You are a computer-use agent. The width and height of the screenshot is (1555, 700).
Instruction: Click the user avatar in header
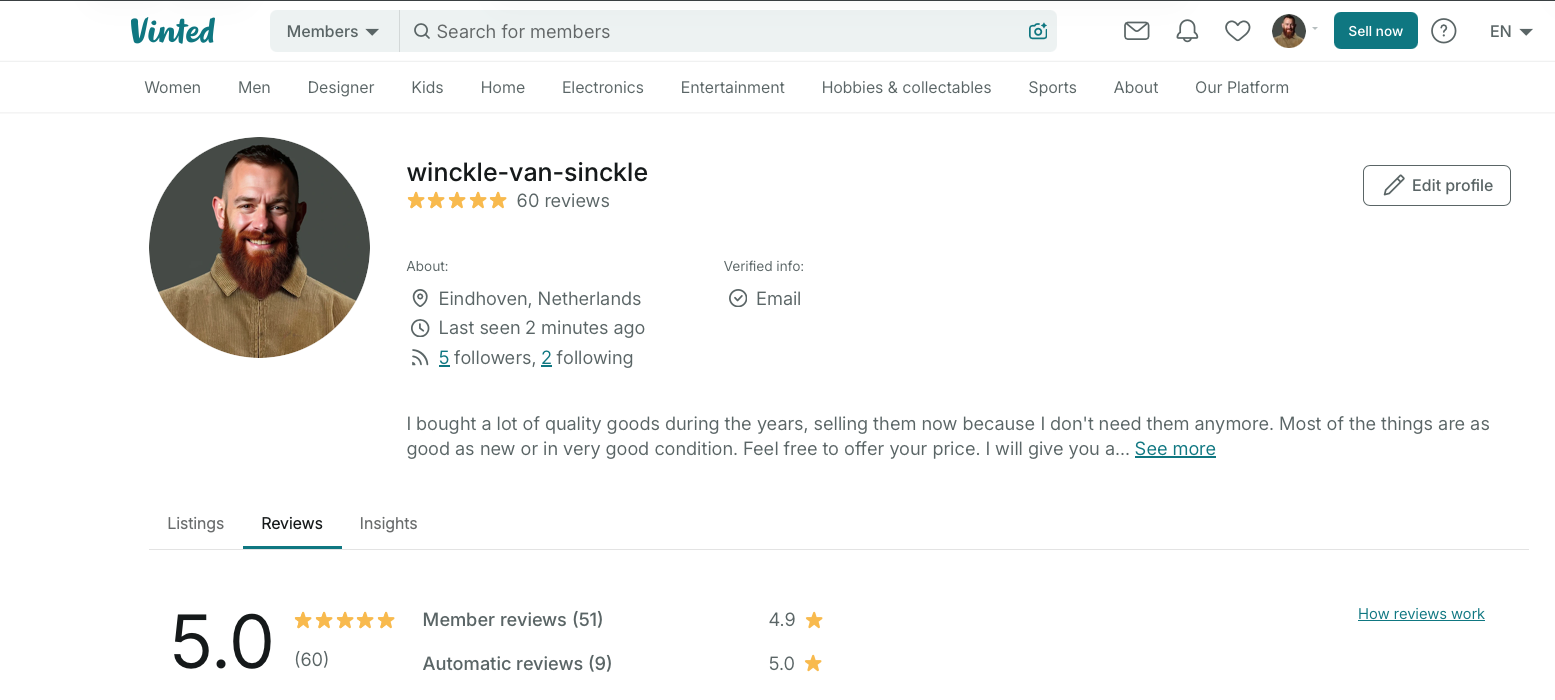point(1289,31)
